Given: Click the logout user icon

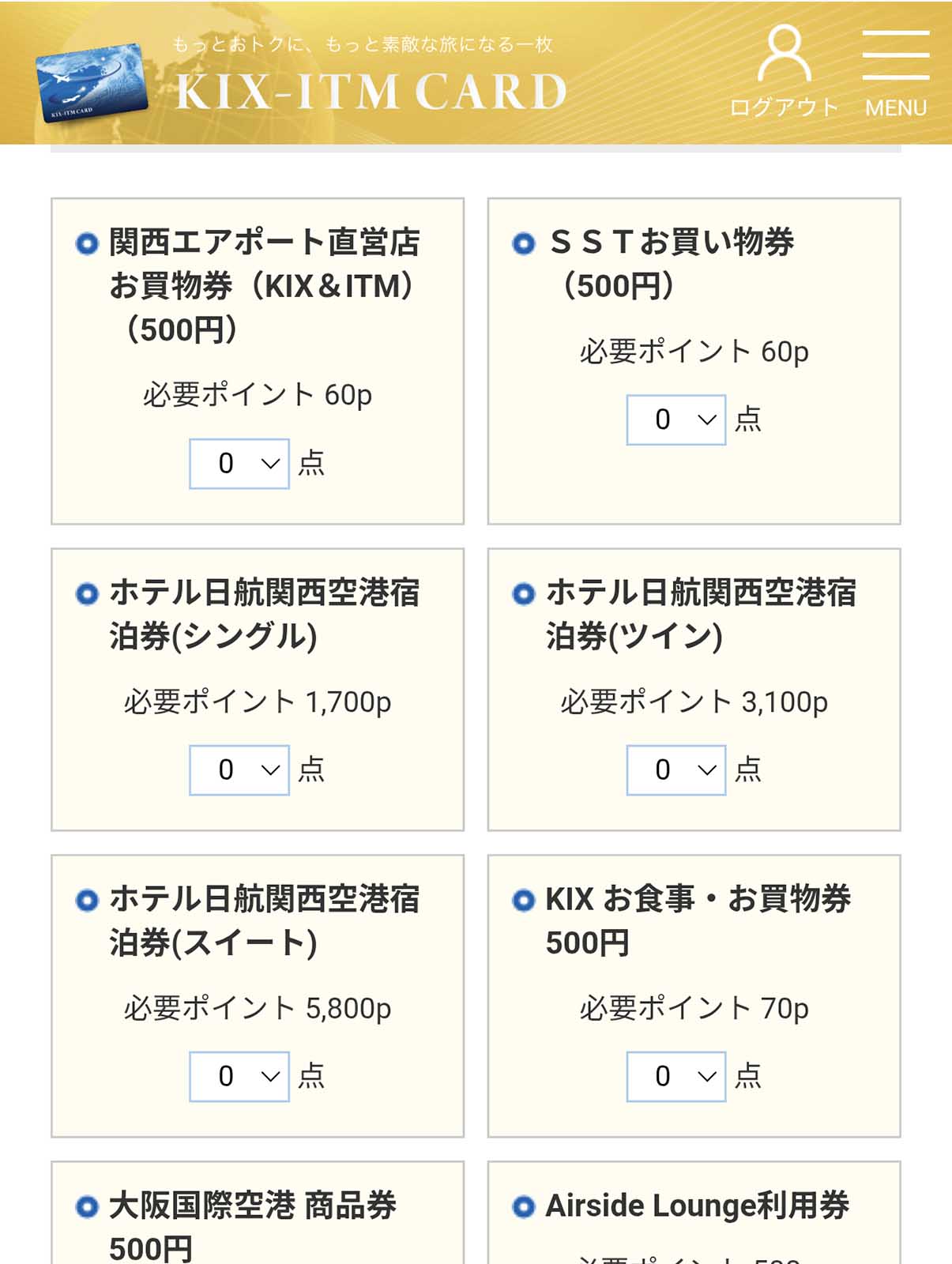Looking at the screenshot, I should tap(784, 53).
